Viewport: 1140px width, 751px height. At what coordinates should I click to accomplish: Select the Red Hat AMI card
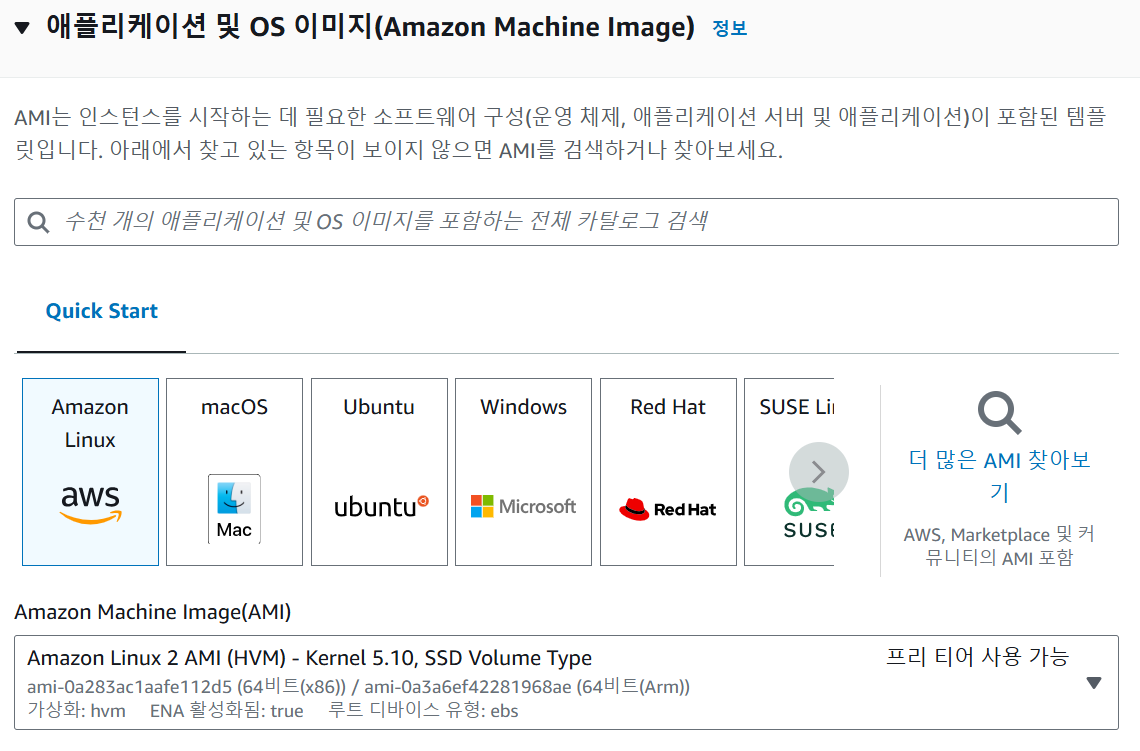(668, 472)
